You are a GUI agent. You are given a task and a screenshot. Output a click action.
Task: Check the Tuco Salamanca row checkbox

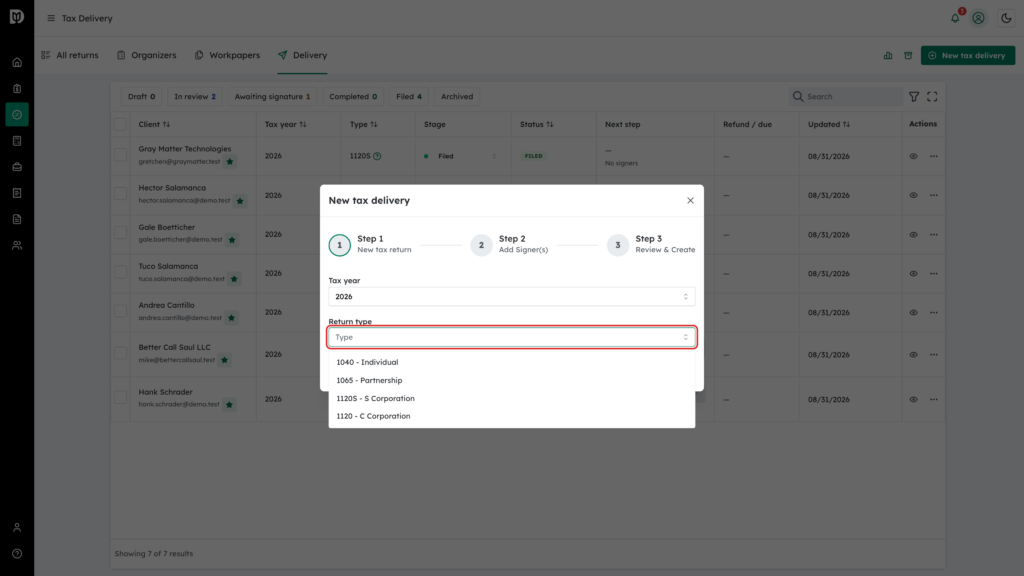point(120,272)
